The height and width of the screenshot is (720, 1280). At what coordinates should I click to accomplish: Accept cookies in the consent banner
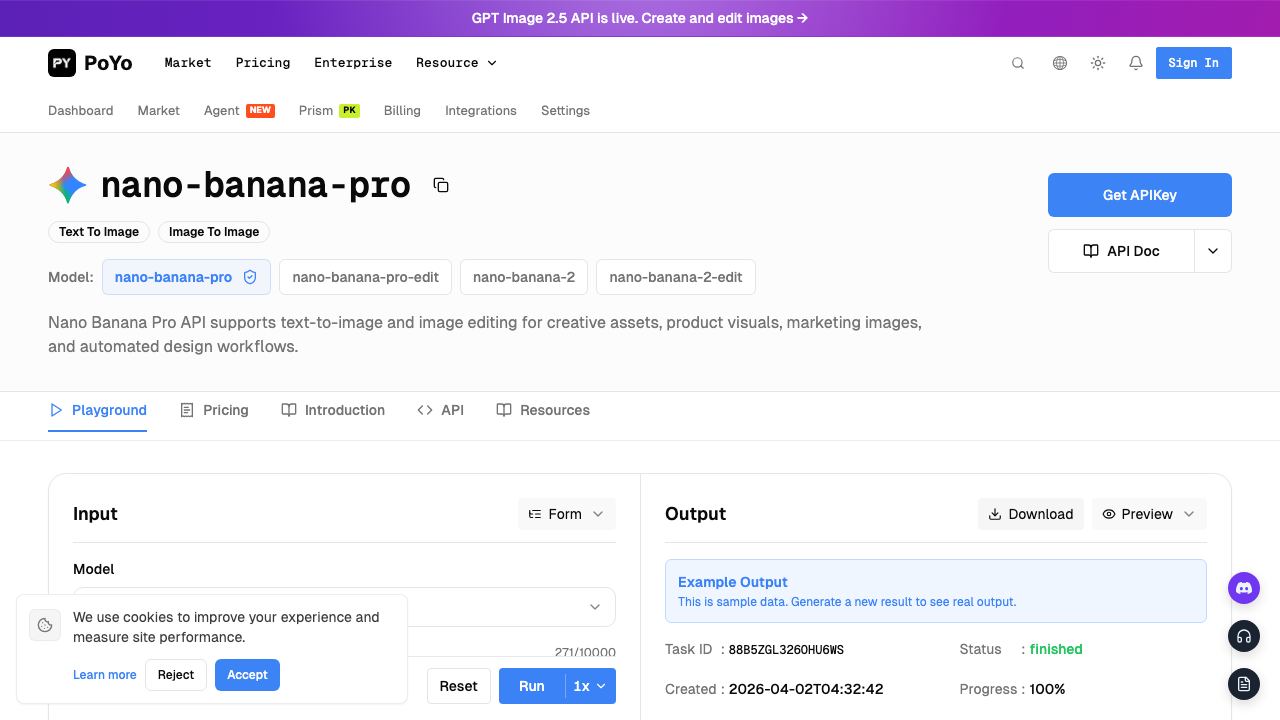click(x=247, y=675)
